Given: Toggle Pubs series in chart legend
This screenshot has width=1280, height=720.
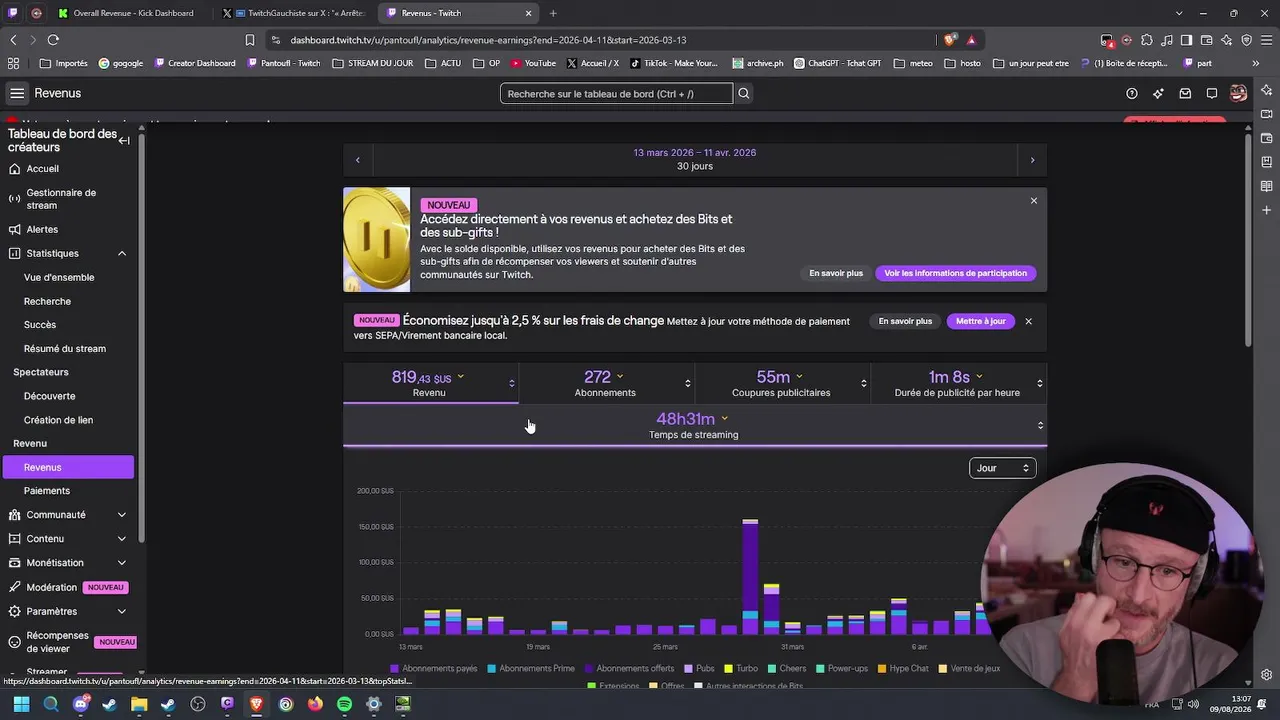Looking at the screenshot, I should click(x=699, y=668).
